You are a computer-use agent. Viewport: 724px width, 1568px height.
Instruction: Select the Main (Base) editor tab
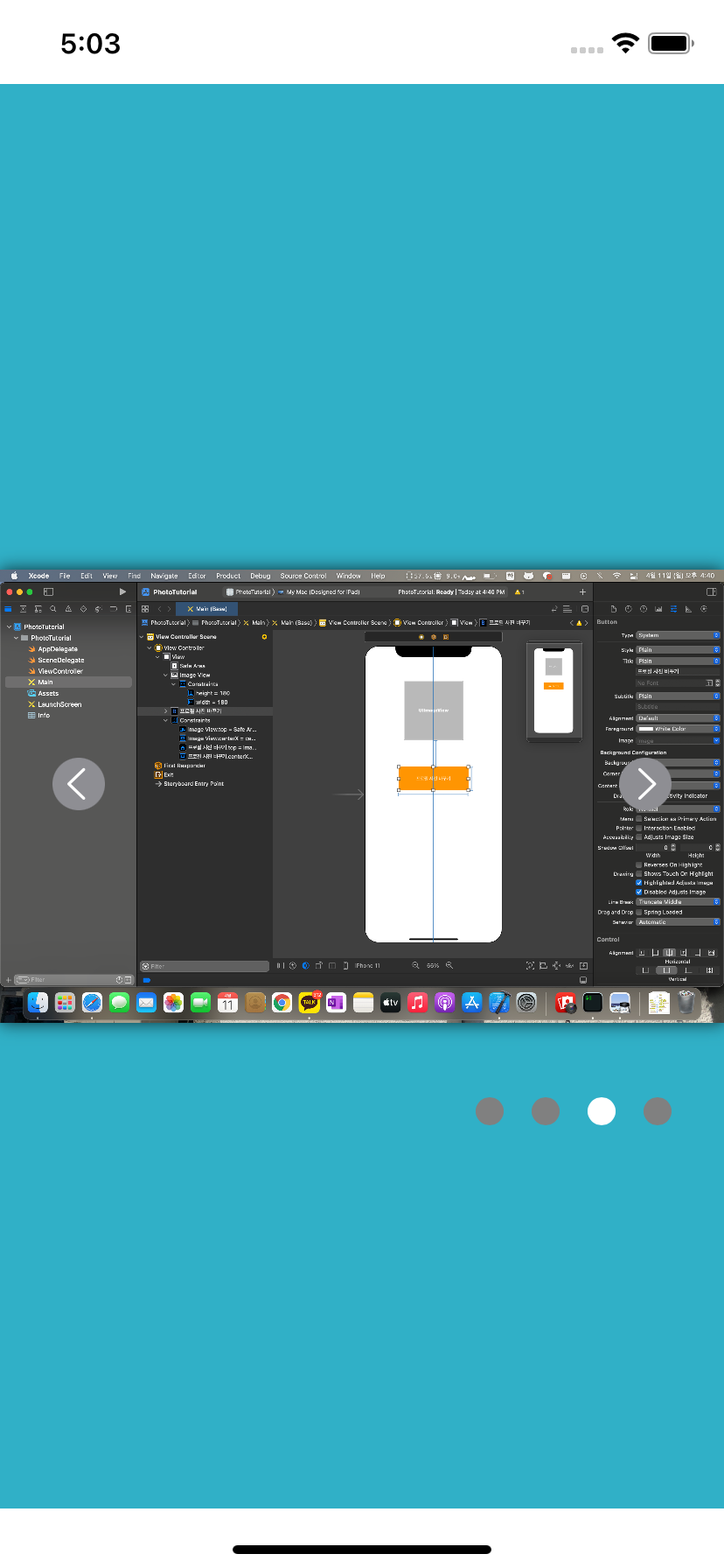[207, 609]
